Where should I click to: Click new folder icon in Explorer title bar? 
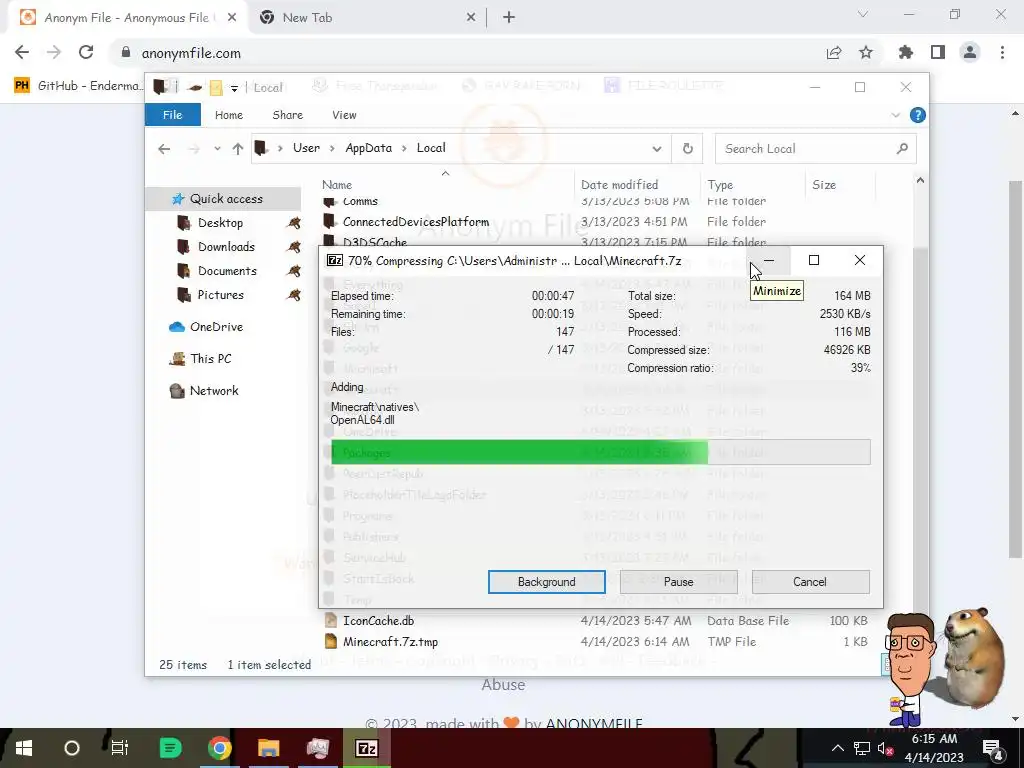(216, 88)
